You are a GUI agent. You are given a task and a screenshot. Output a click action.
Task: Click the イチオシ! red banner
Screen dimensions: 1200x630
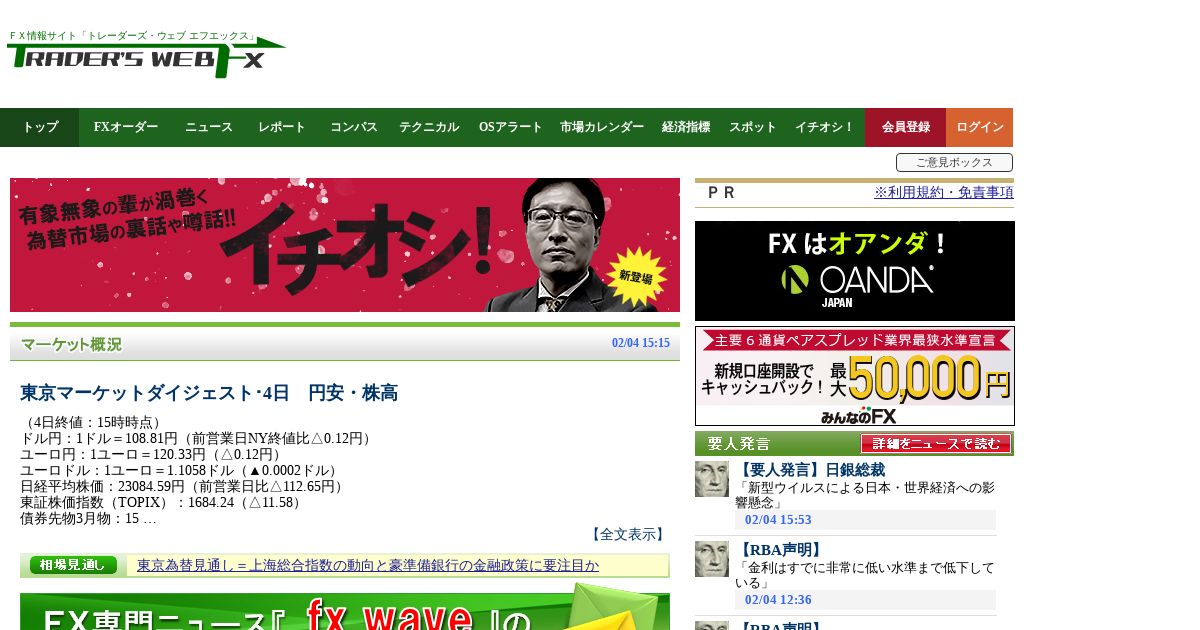345,245
